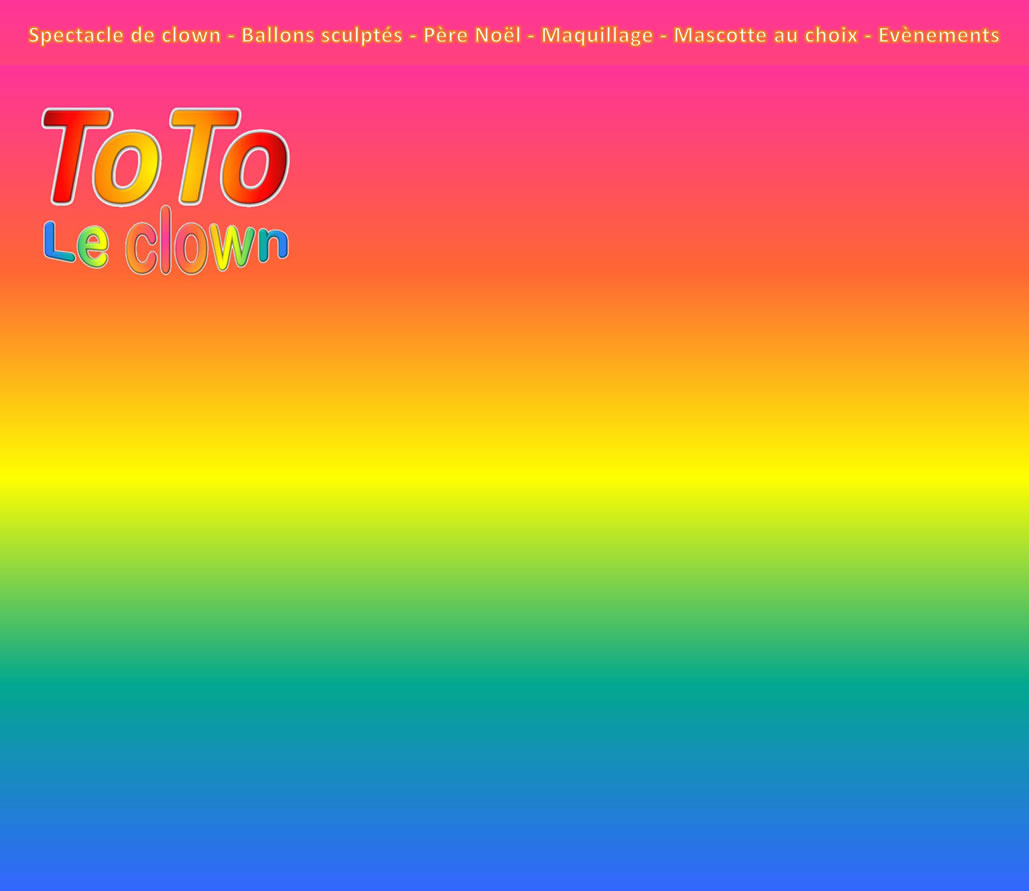Select 'Père Noël' in the top banner
Image resolution: width=1029 pixels, height=891 pixels.
point(472,36)
